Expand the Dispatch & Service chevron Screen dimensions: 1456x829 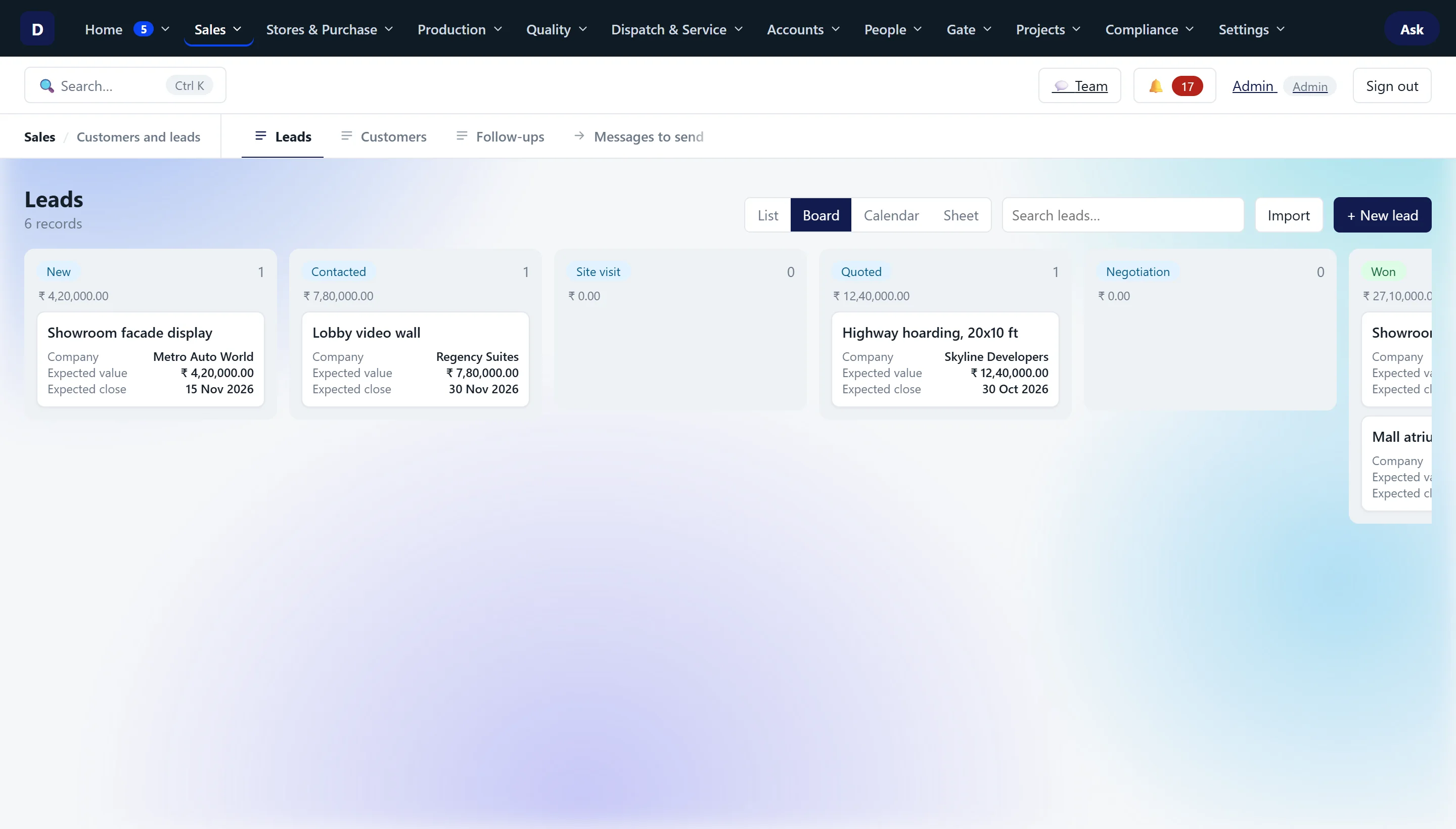pos(739,29)
